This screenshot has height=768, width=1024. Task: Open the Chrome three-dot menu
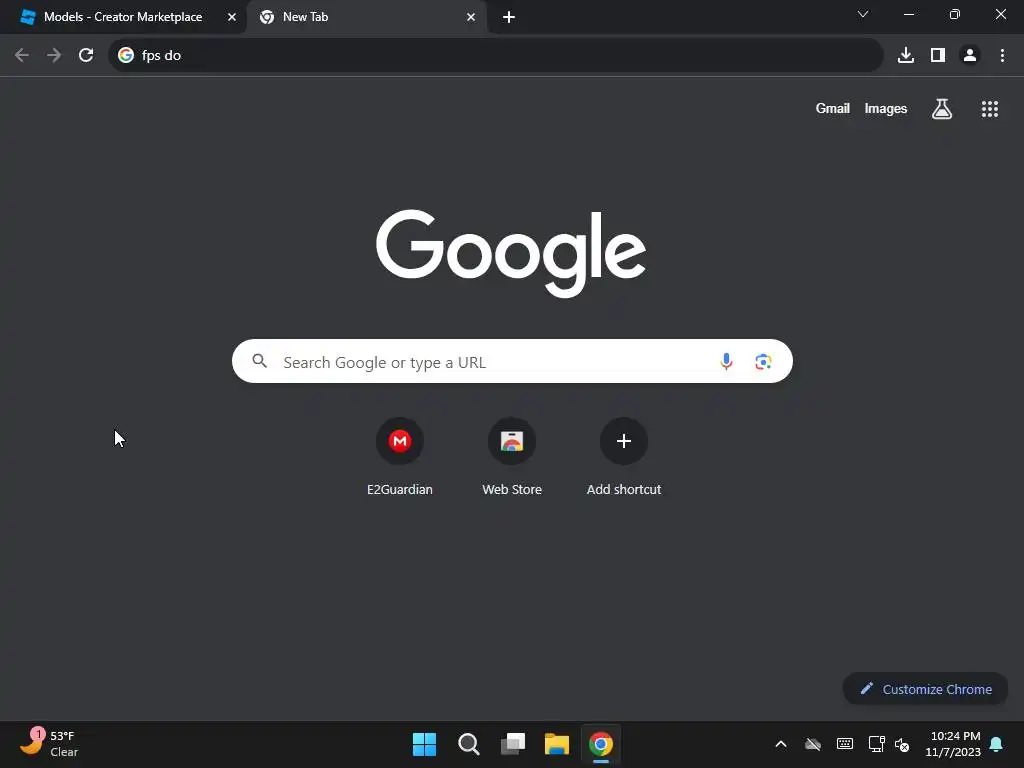click(1002, 56)
